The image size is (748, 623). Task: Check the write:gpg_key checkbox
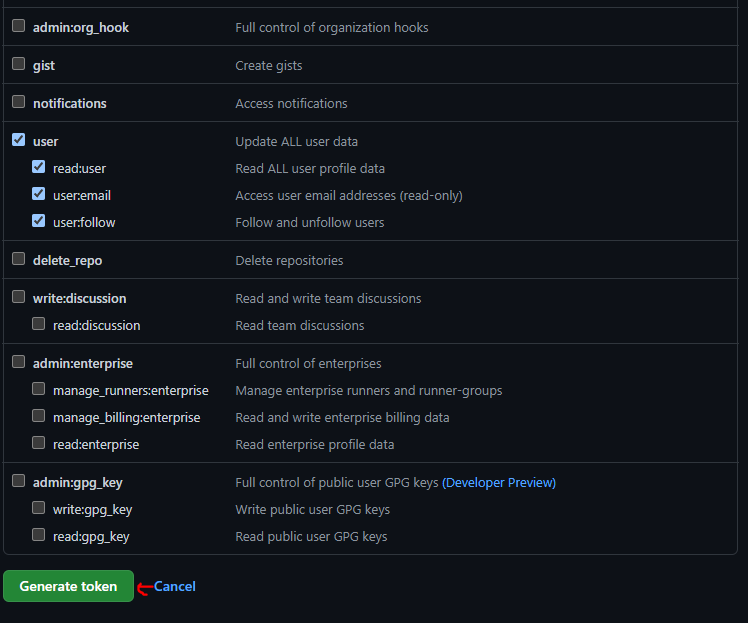click(x=39, y=508)
